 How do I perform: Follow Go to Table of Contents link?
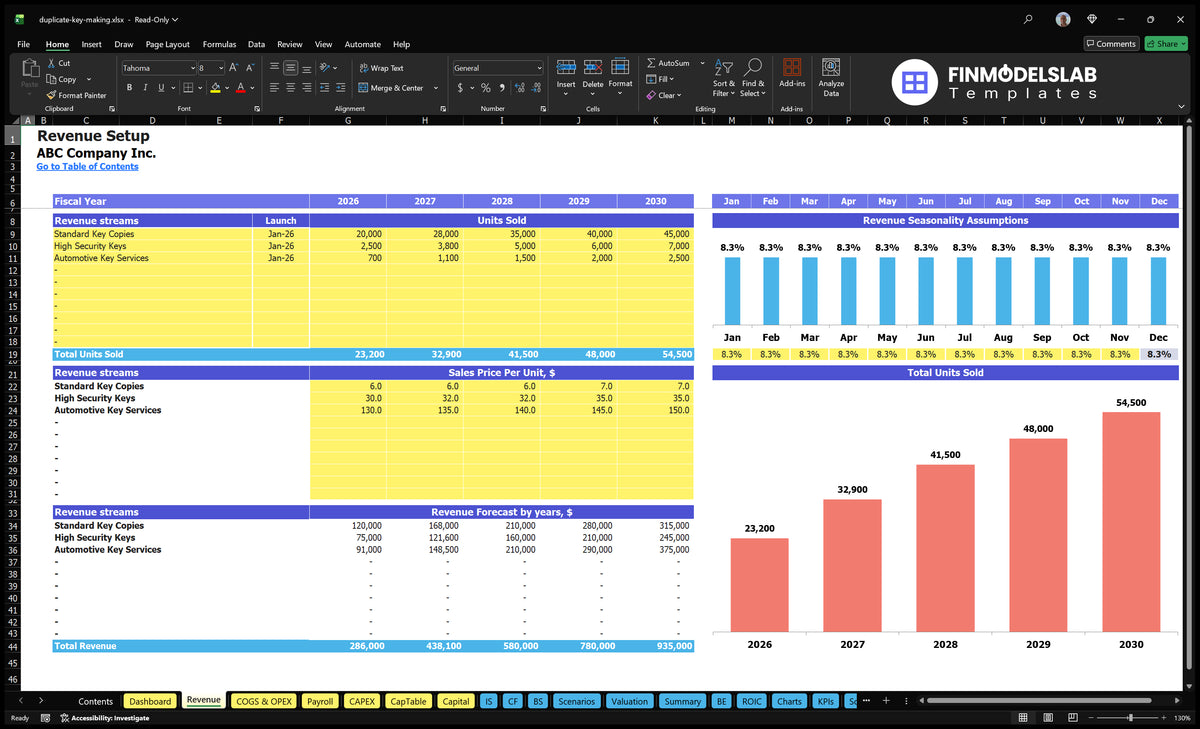87,167
